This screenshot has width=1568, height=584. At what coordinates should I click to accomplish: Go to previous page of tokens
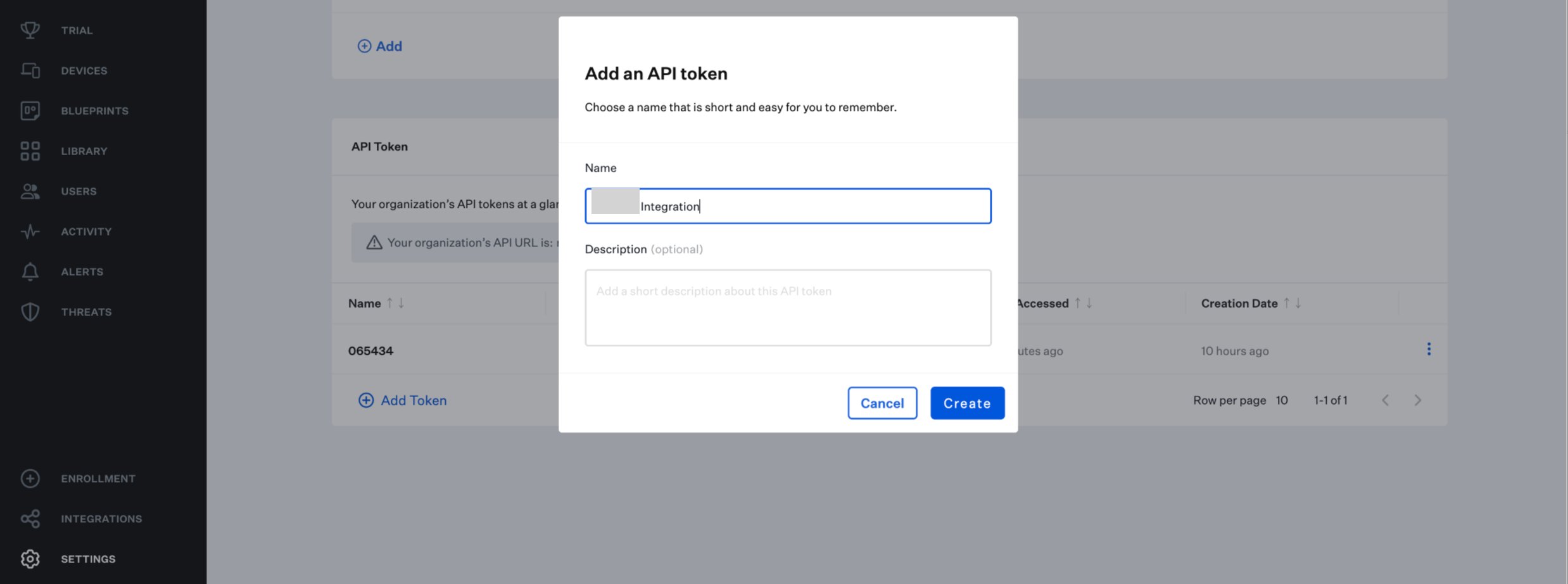point(1386,400)
